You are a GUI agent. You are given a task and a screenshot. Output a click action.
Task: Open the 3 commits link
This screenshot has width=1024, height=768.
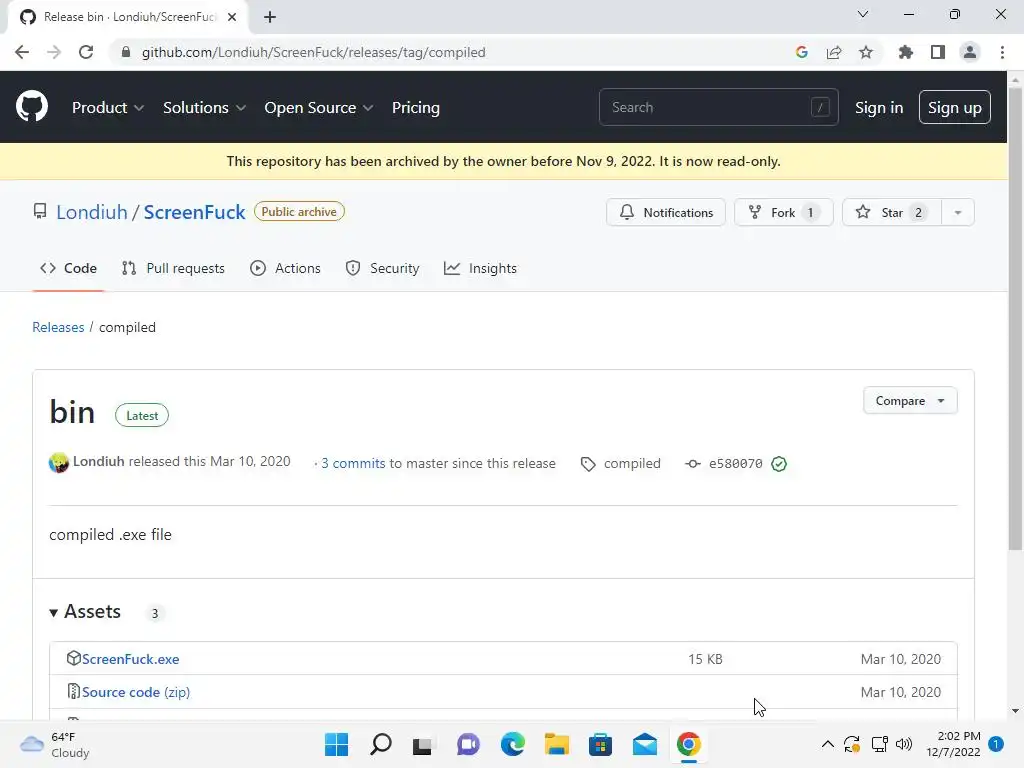point(353,463)
